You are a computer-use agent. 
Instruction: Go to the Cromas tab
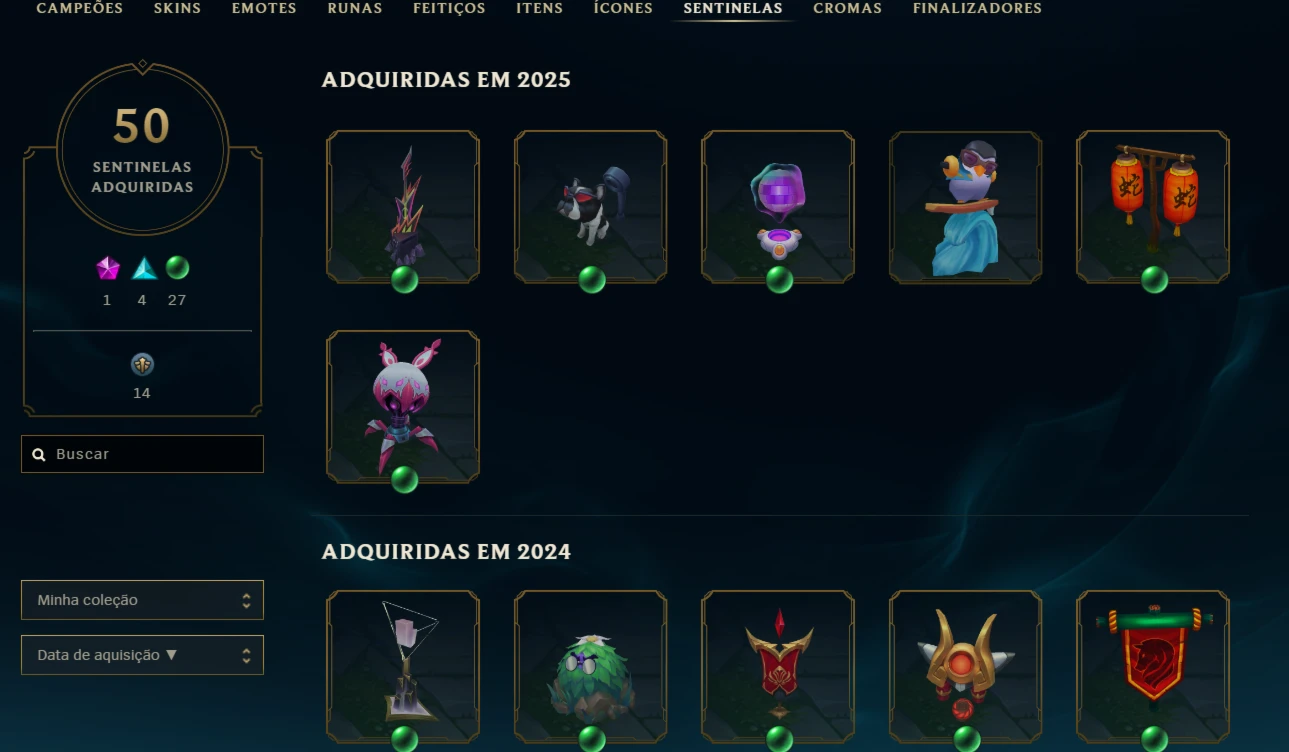(848, 8)
